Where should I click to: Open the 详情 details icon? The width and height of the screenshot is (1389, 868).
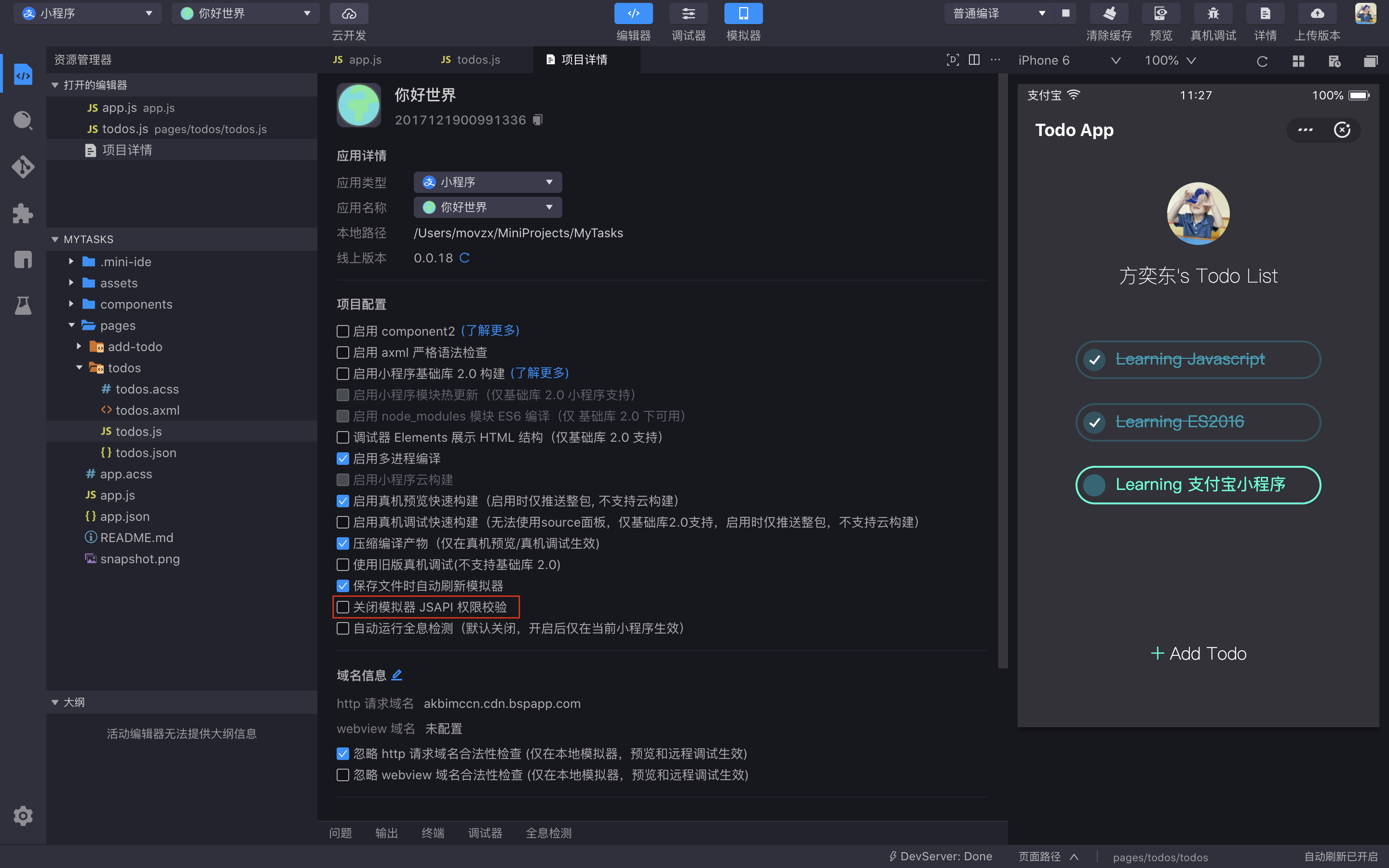tap(1265, 13)
